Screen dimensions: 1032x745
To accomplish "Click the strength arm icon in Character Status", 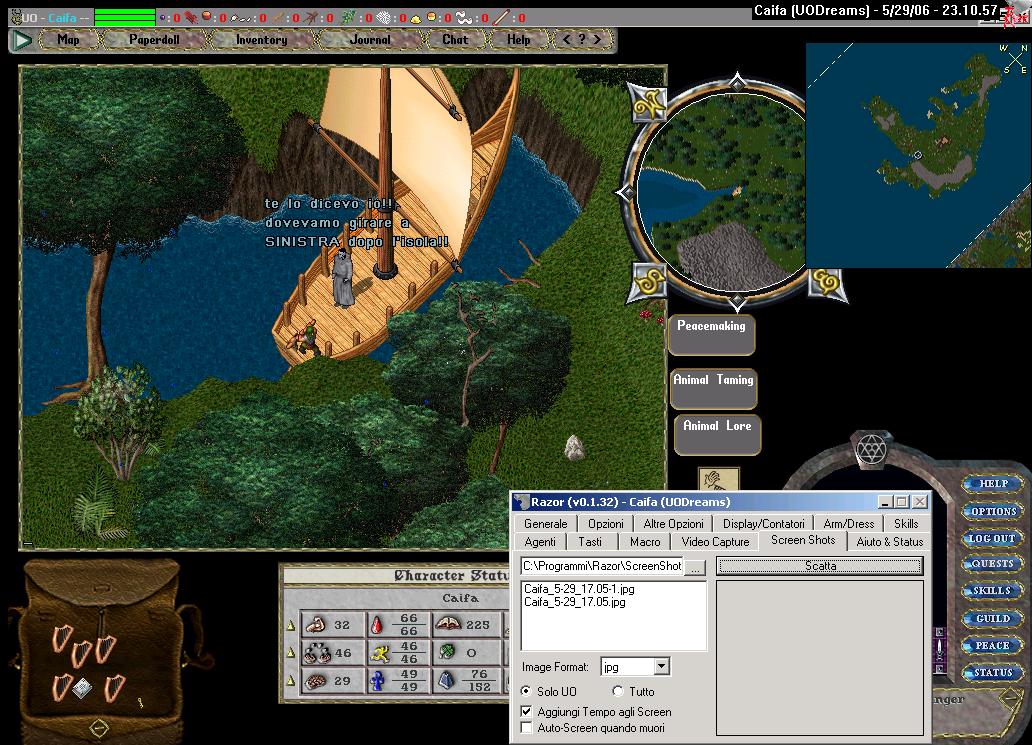I will (x=317, y=624).
